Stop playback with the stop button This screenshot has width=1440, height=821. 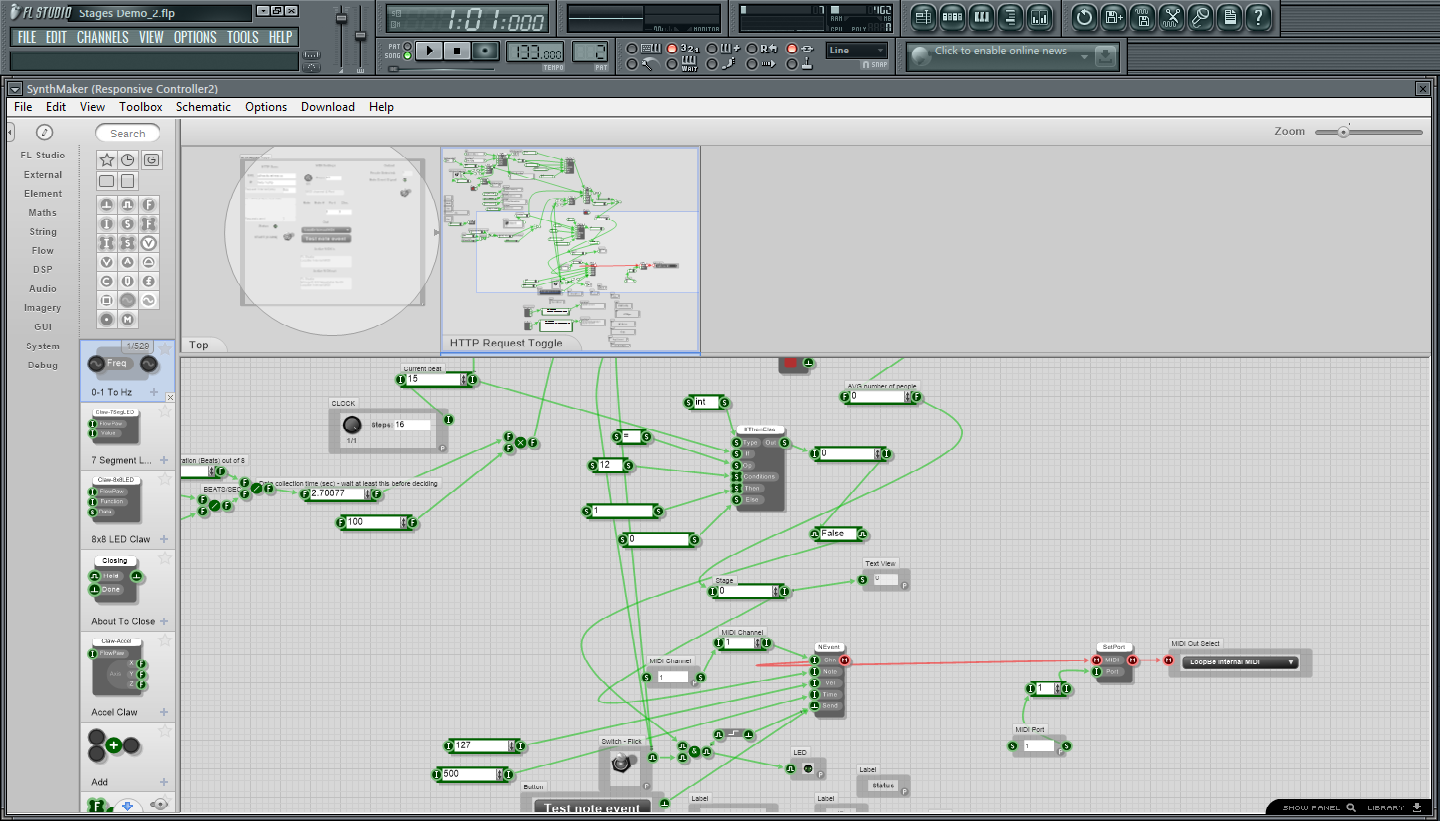[457, 51]
